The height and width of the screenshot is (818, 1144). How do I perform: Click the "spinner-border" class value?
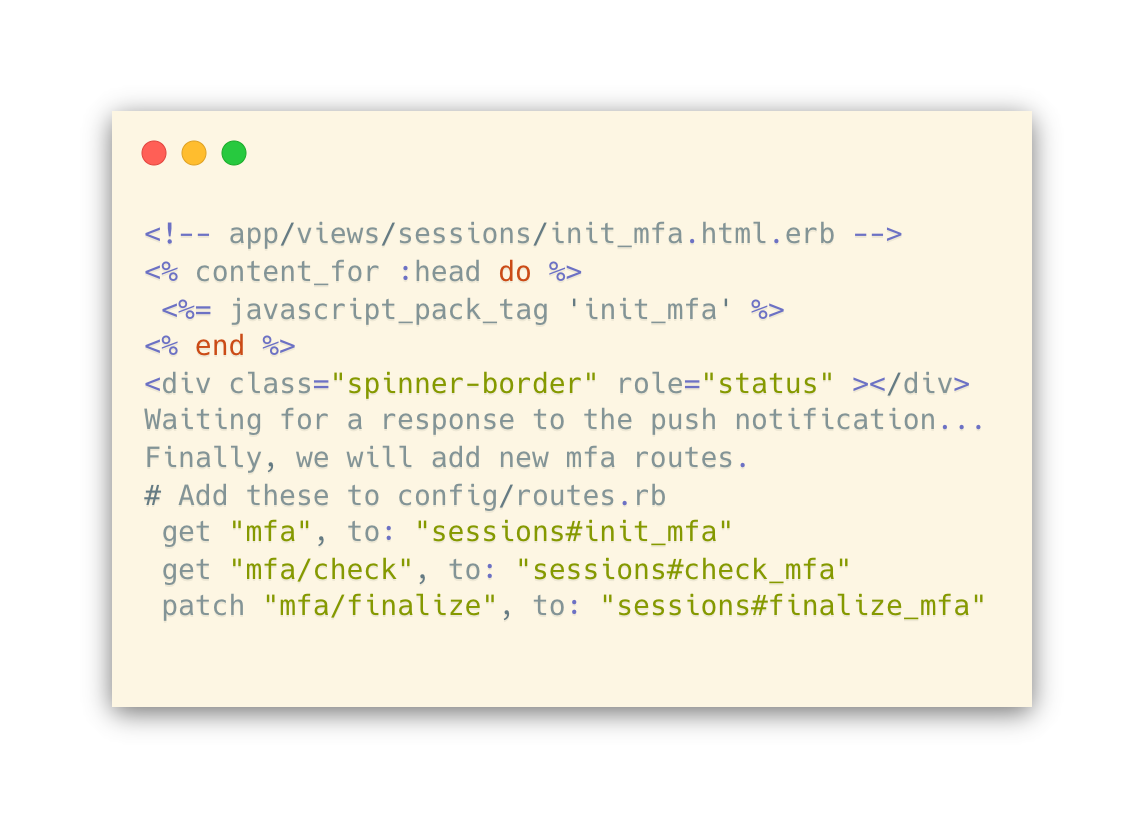point(464,384)
